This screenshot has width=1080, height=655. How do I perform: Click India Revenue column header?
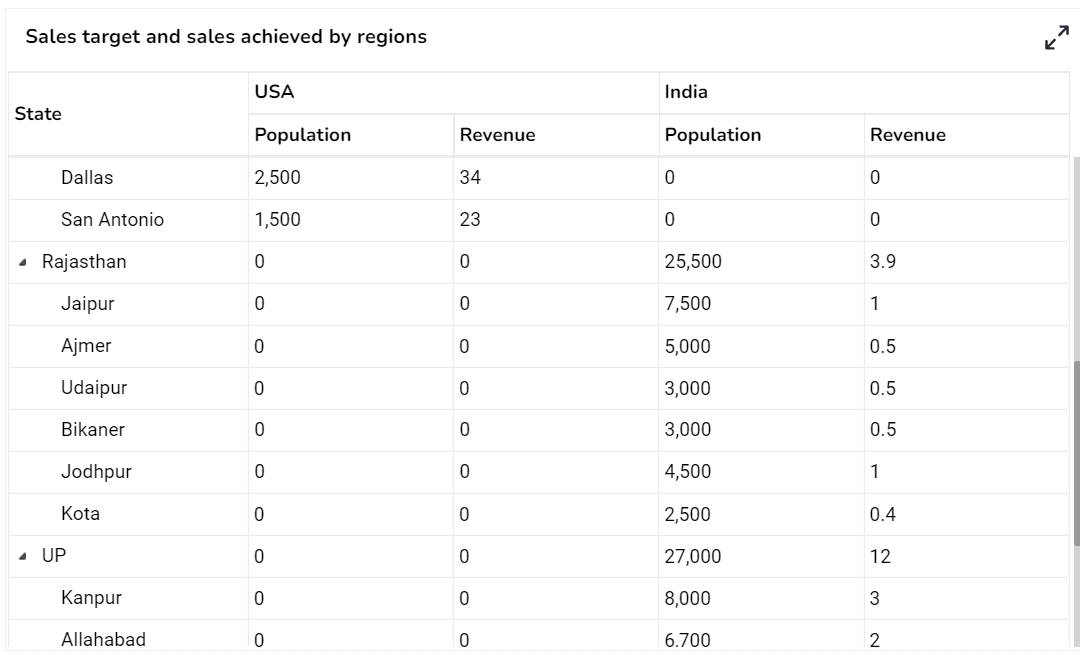click(x=907, y=135)
